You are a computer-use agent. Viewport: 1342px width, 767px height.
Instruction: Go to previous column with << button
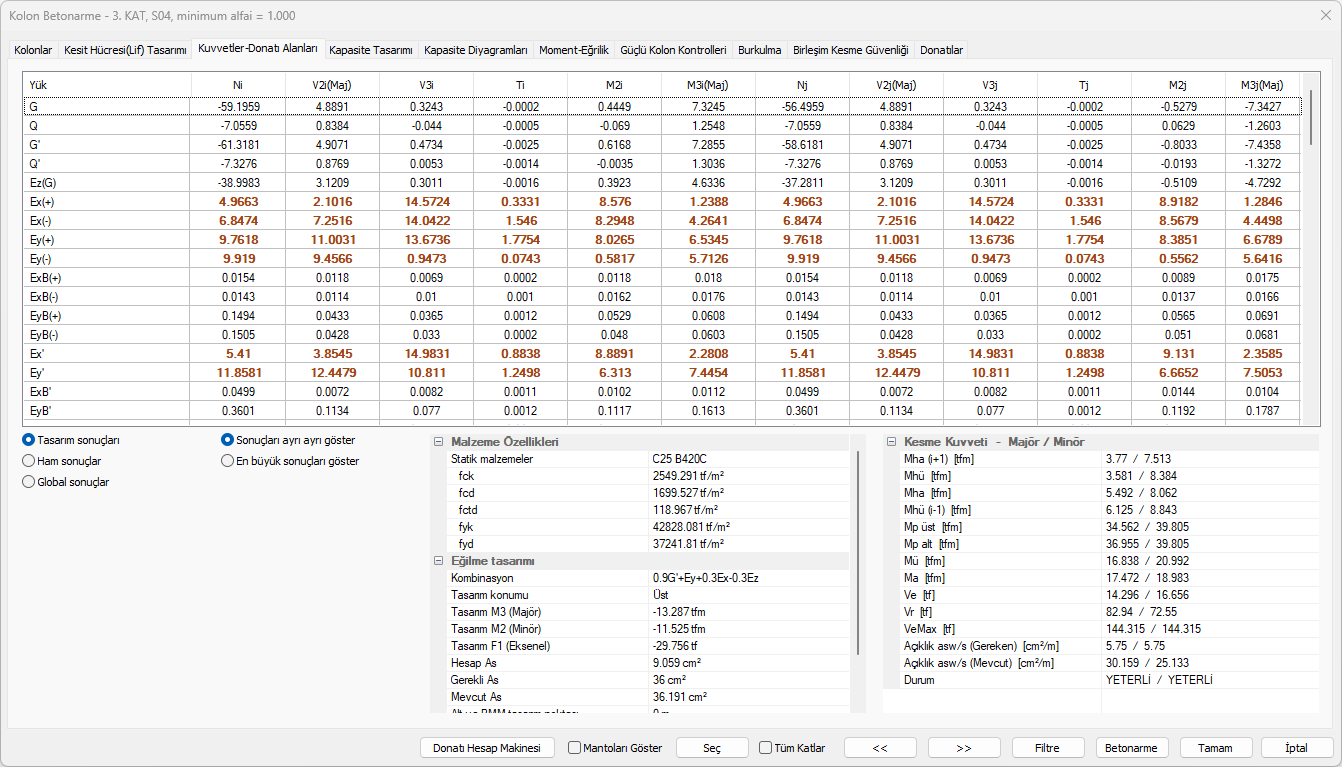click(x=880, y=748)
